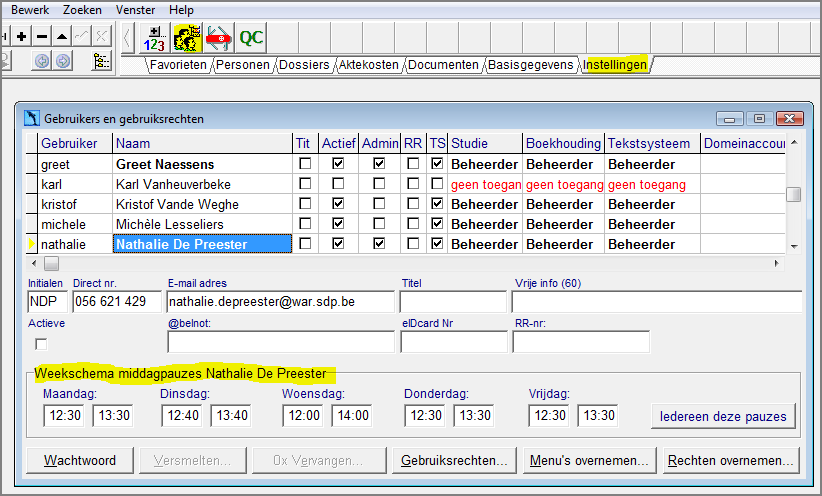
Task: Click the @belnot input field
Action: tap(280, 342)
